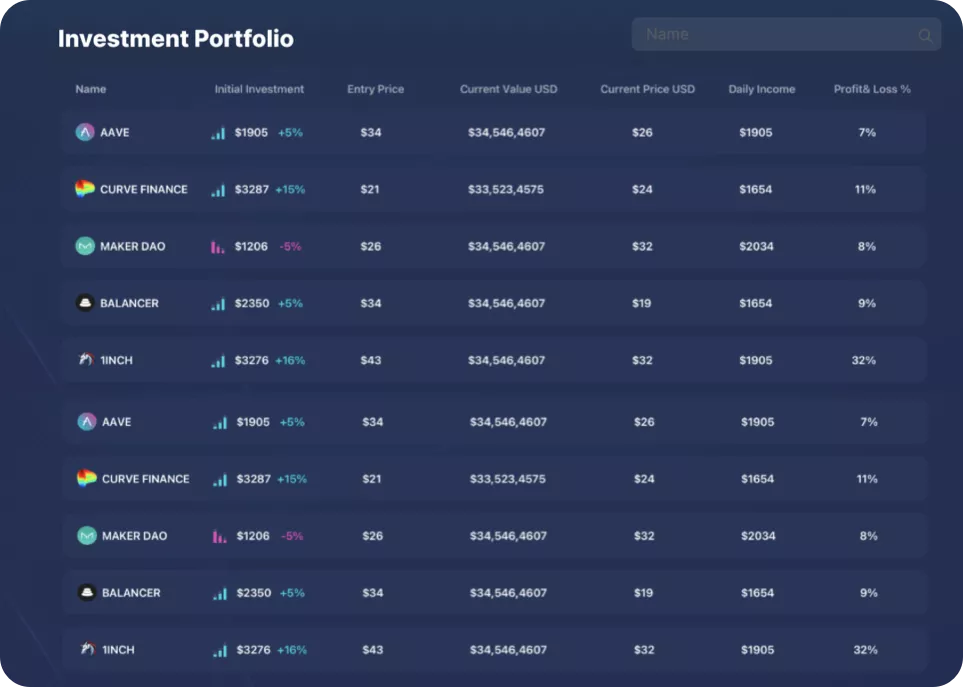
Task: Click the 7% profit in first AAVE row
Action: coord(867,132)
